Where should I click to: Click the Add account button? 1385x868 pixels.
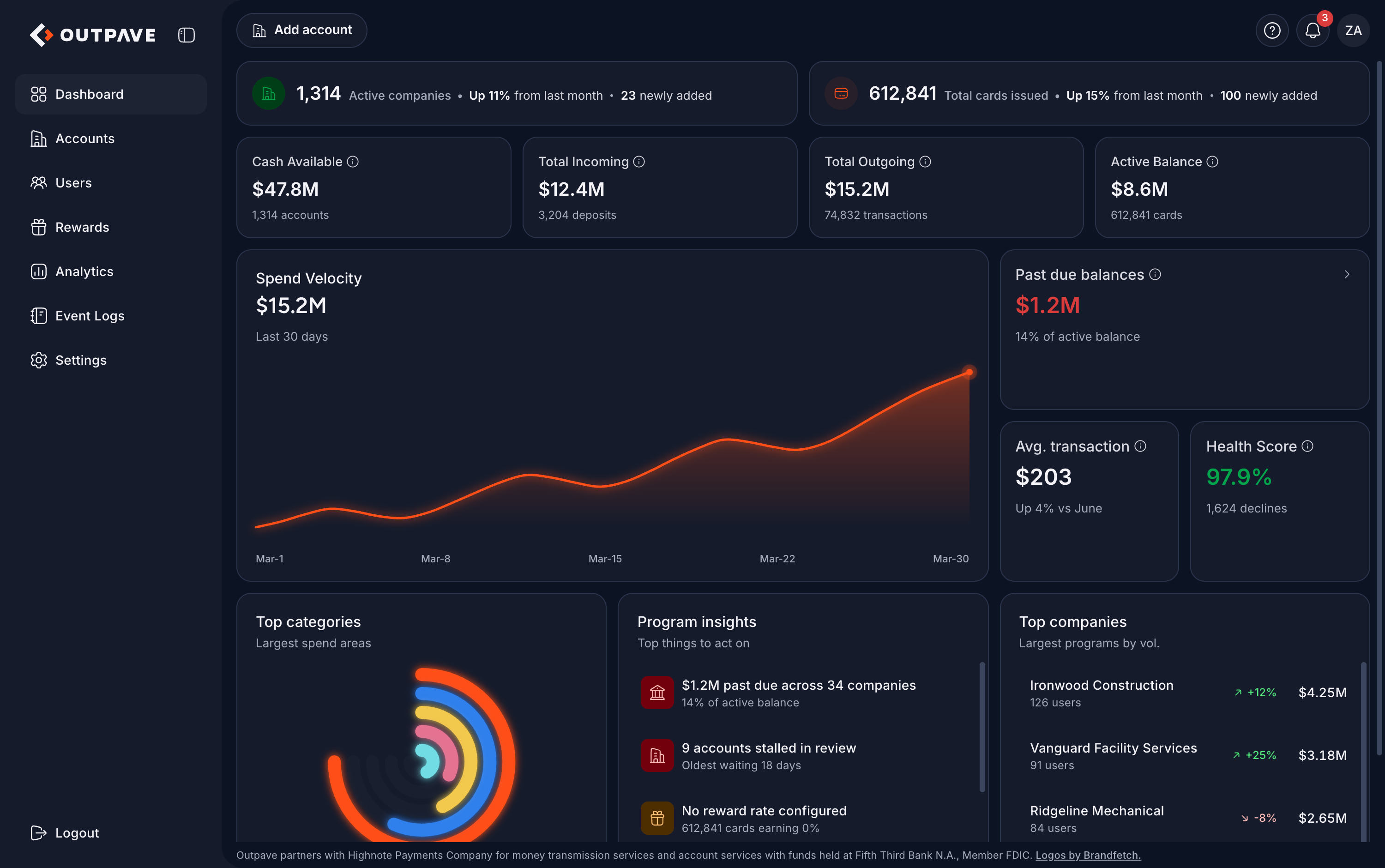point(302,30)
